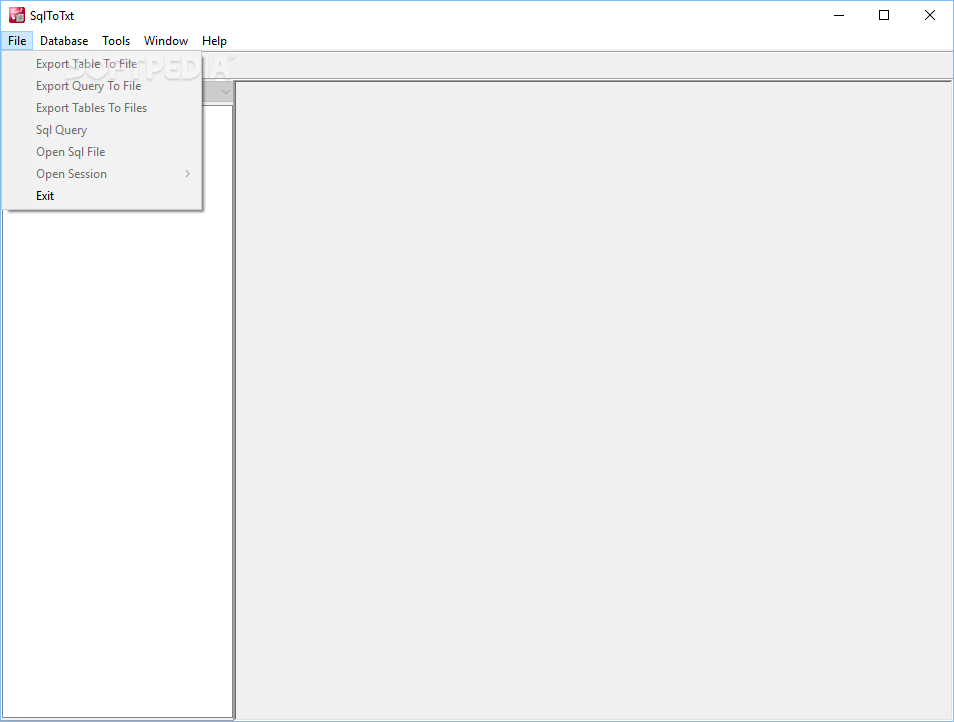Image resolution: width=954 pixels, height=722 pixels.
Task: Choose Export Query To File
Action: click(x=102, y=86)
